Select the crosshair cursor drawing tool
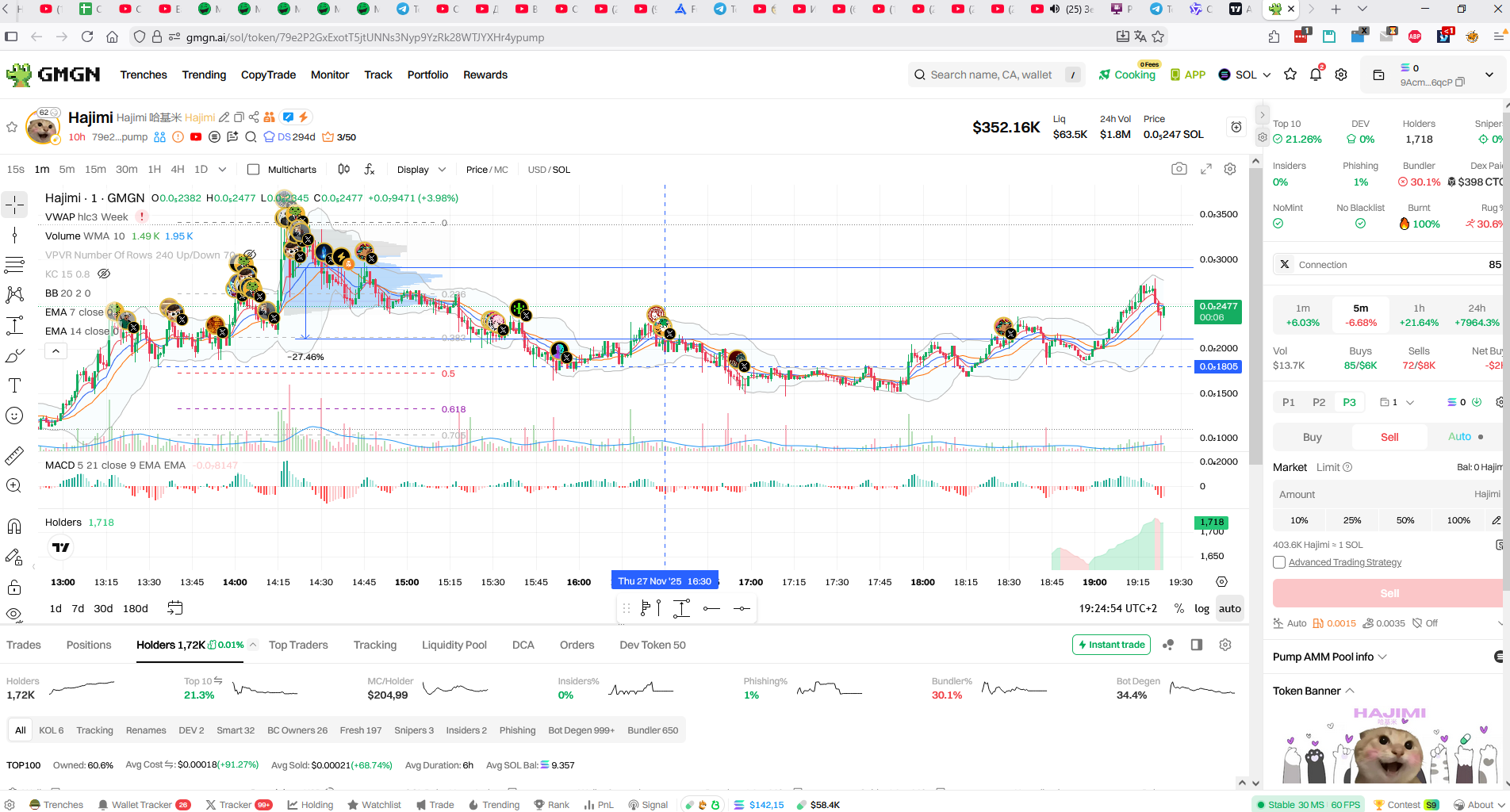 pyautogui.click(x=14, y=205)
